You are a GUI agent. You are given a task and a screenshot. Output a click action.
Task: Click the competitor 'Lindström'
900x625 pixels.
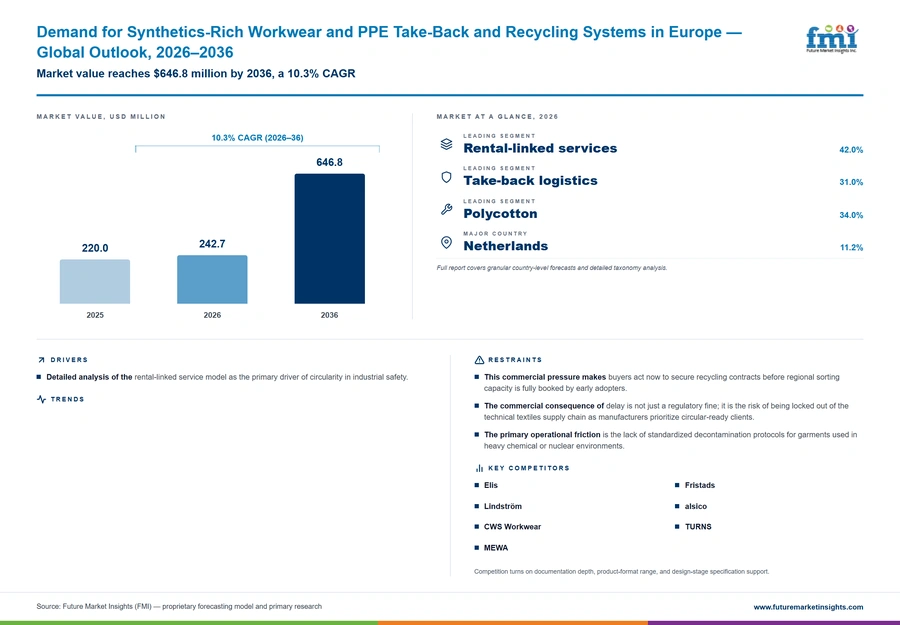point(503,506)
